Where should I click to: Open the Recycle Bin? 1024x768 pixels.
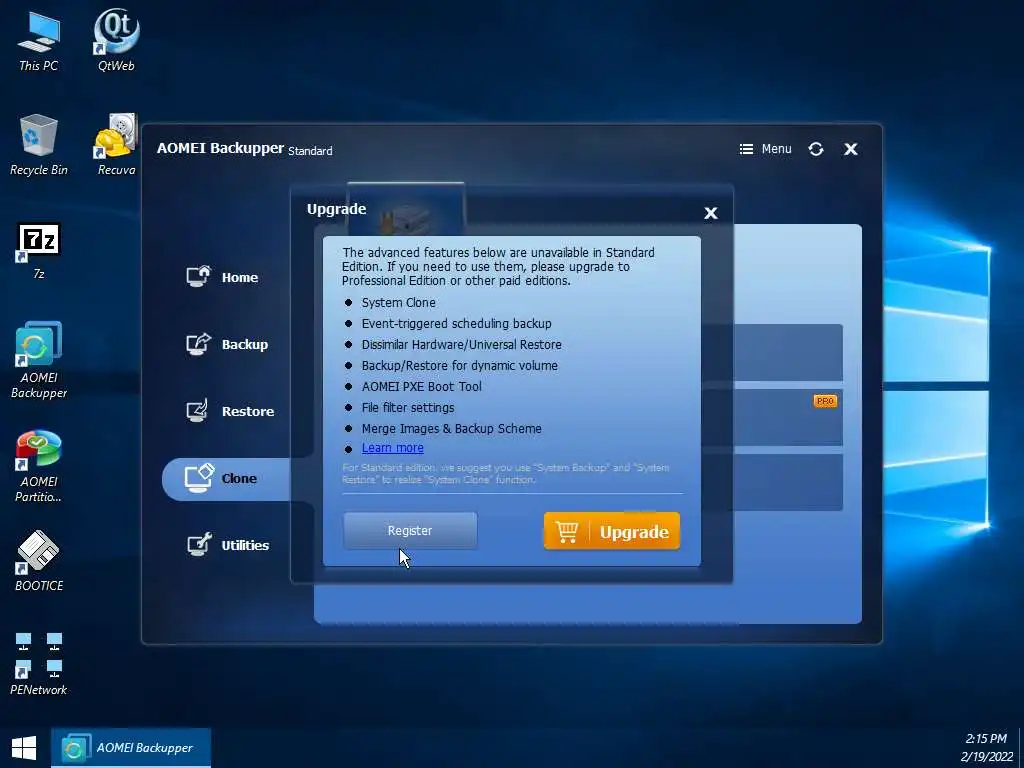[39, 144]
